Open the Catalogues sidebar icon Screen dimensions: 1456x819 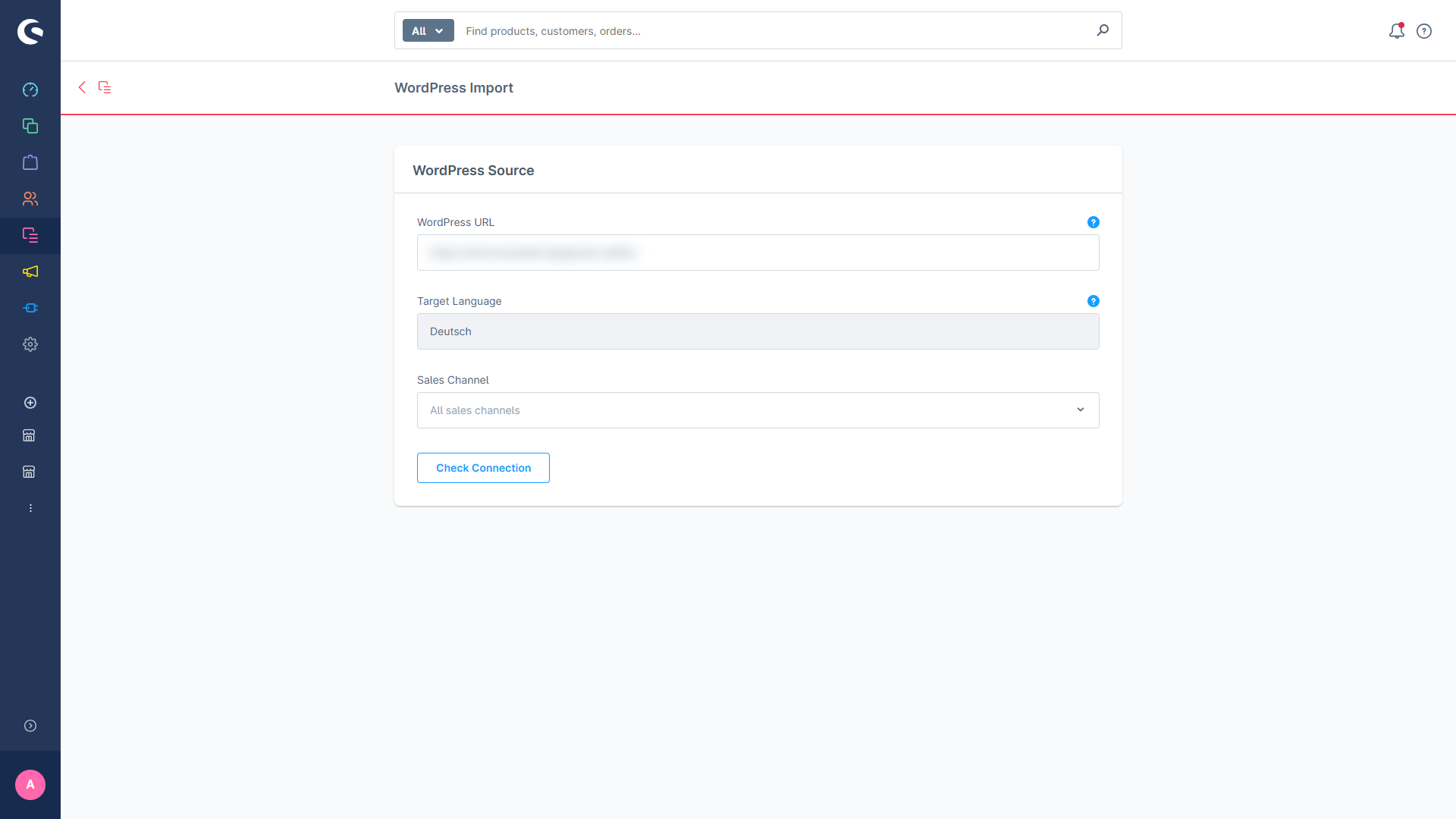pos(30,126)
